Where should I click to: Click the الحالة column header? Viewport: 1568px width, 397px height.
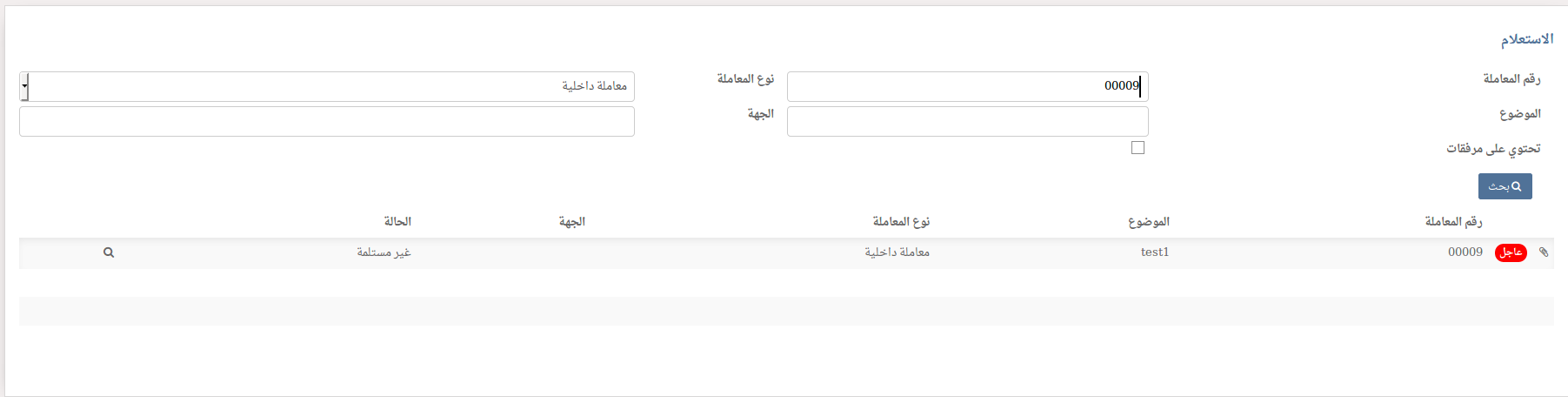coord(397,222)
